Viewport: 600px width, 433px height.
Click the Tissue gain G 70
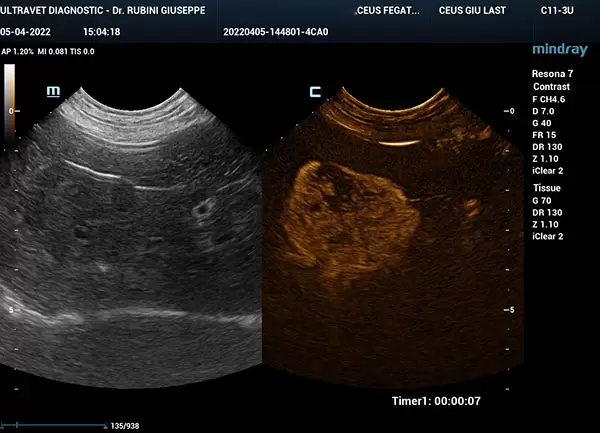coord(541,200)
